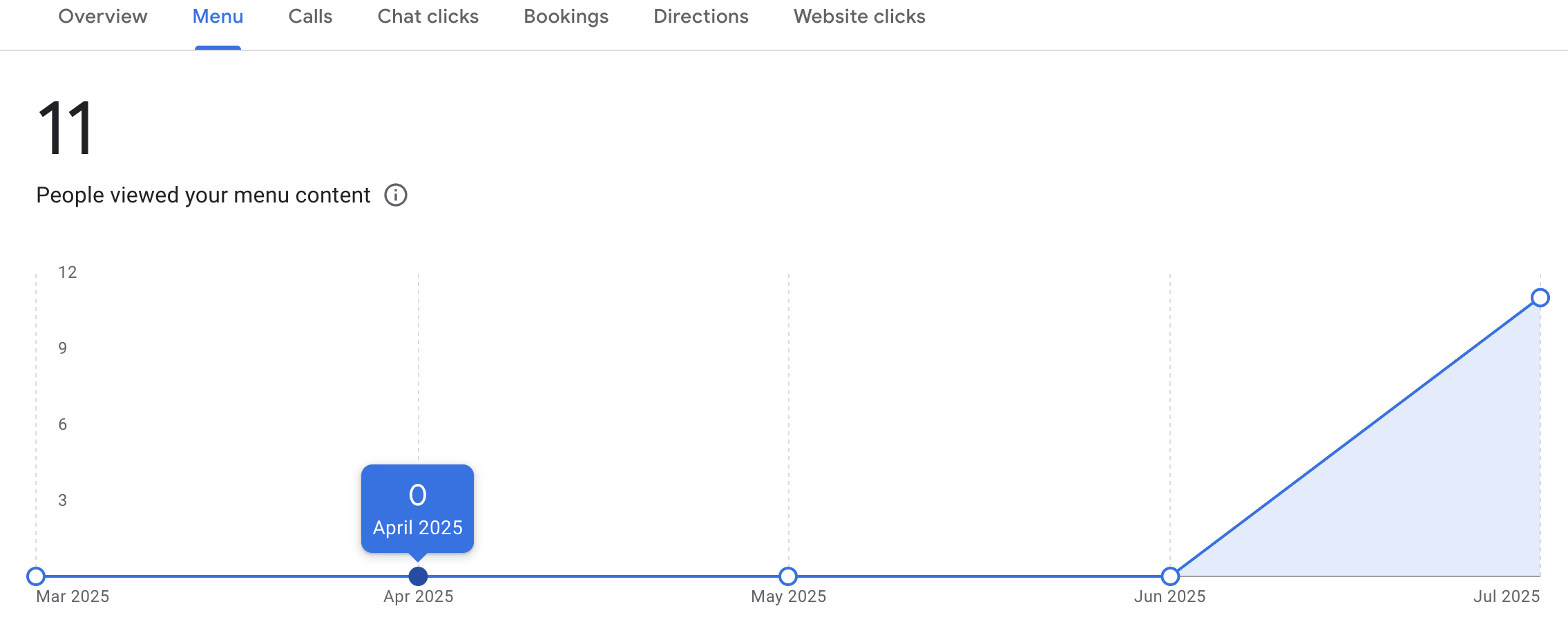Open the Website clicks tab
Viewport: 1568px width, 622px height.
tap(859, 17)
